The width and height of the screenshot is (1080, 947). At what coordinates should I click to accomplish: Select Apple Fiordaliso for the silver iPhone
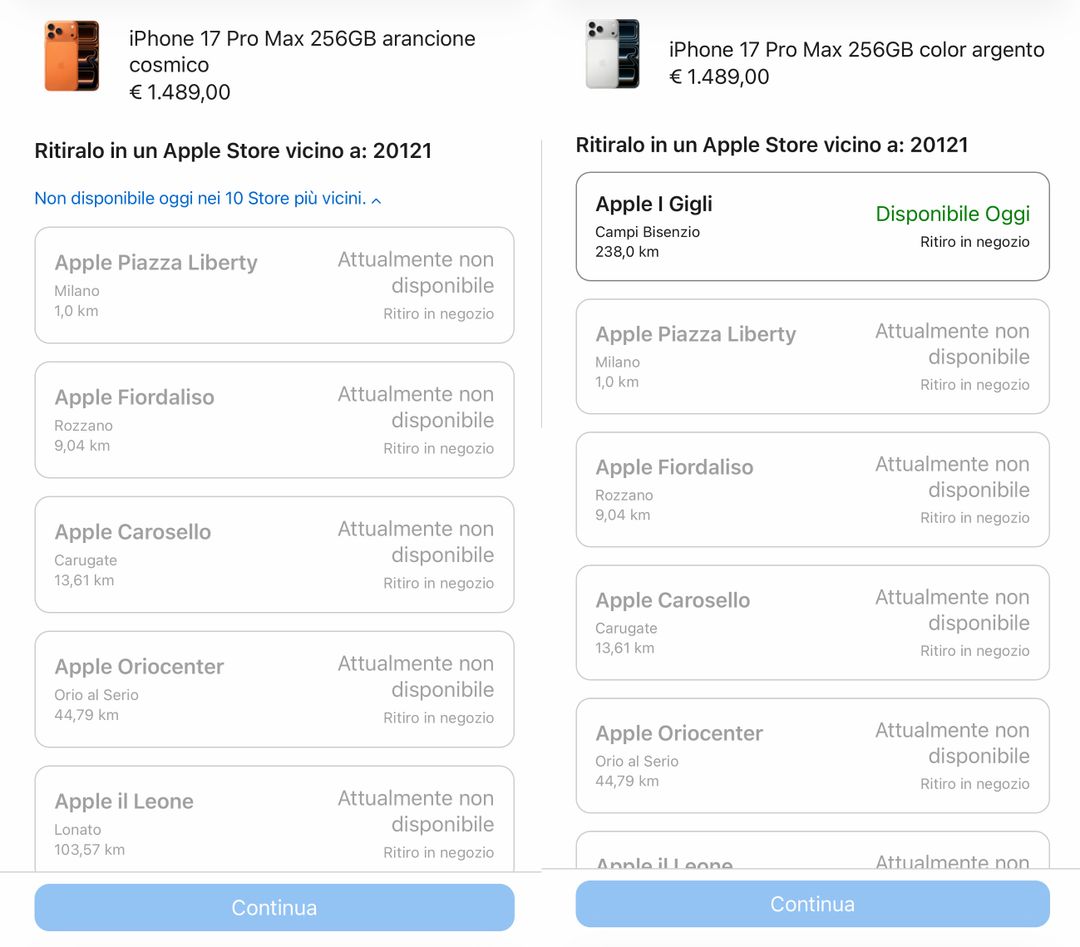[x=812, y=489]
